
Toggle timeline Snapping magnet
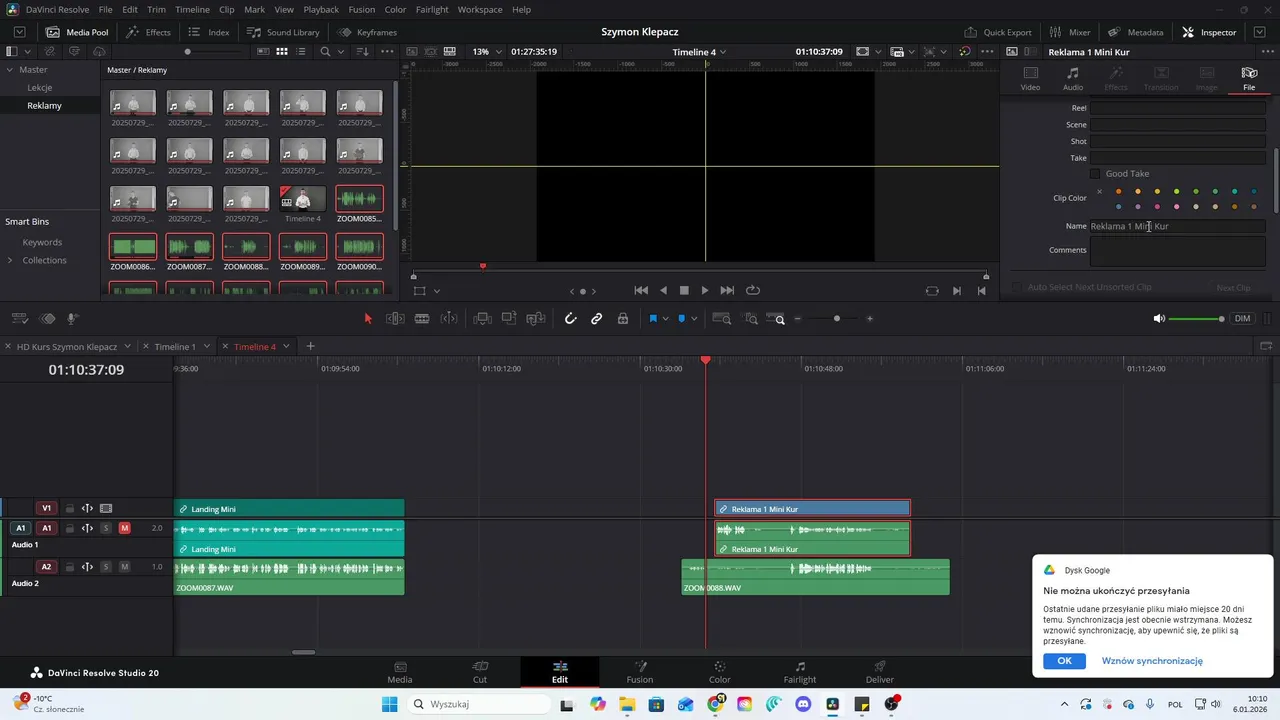570,319
